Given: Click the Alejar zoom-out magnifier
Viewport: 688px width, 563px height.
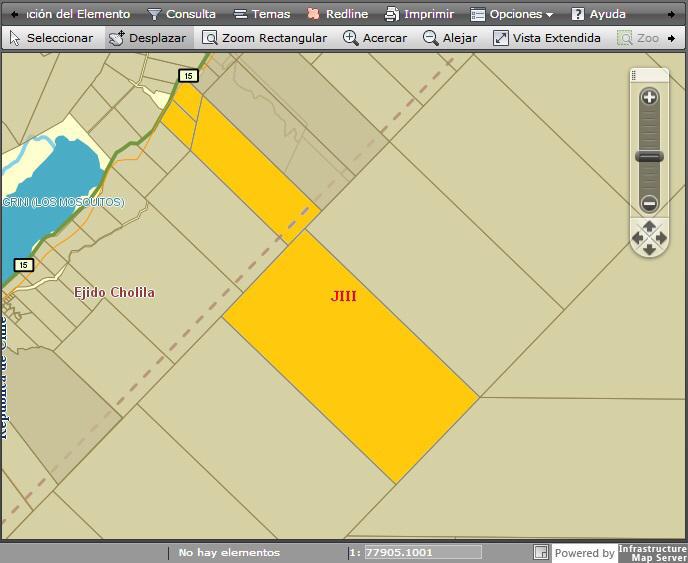Looking at the screenshot, I should pyautogui.click(x=450, y=38).
